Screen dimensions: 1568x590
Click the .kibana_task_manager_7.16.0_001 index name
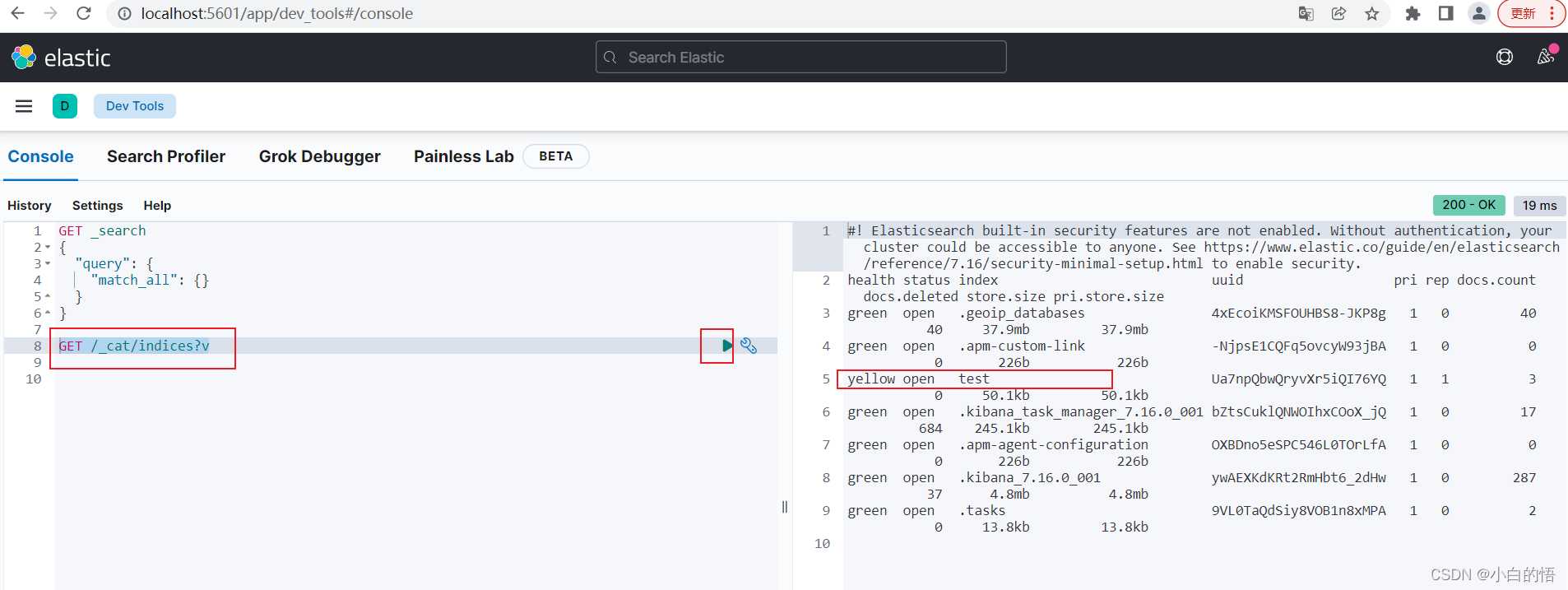[1081, 411]
